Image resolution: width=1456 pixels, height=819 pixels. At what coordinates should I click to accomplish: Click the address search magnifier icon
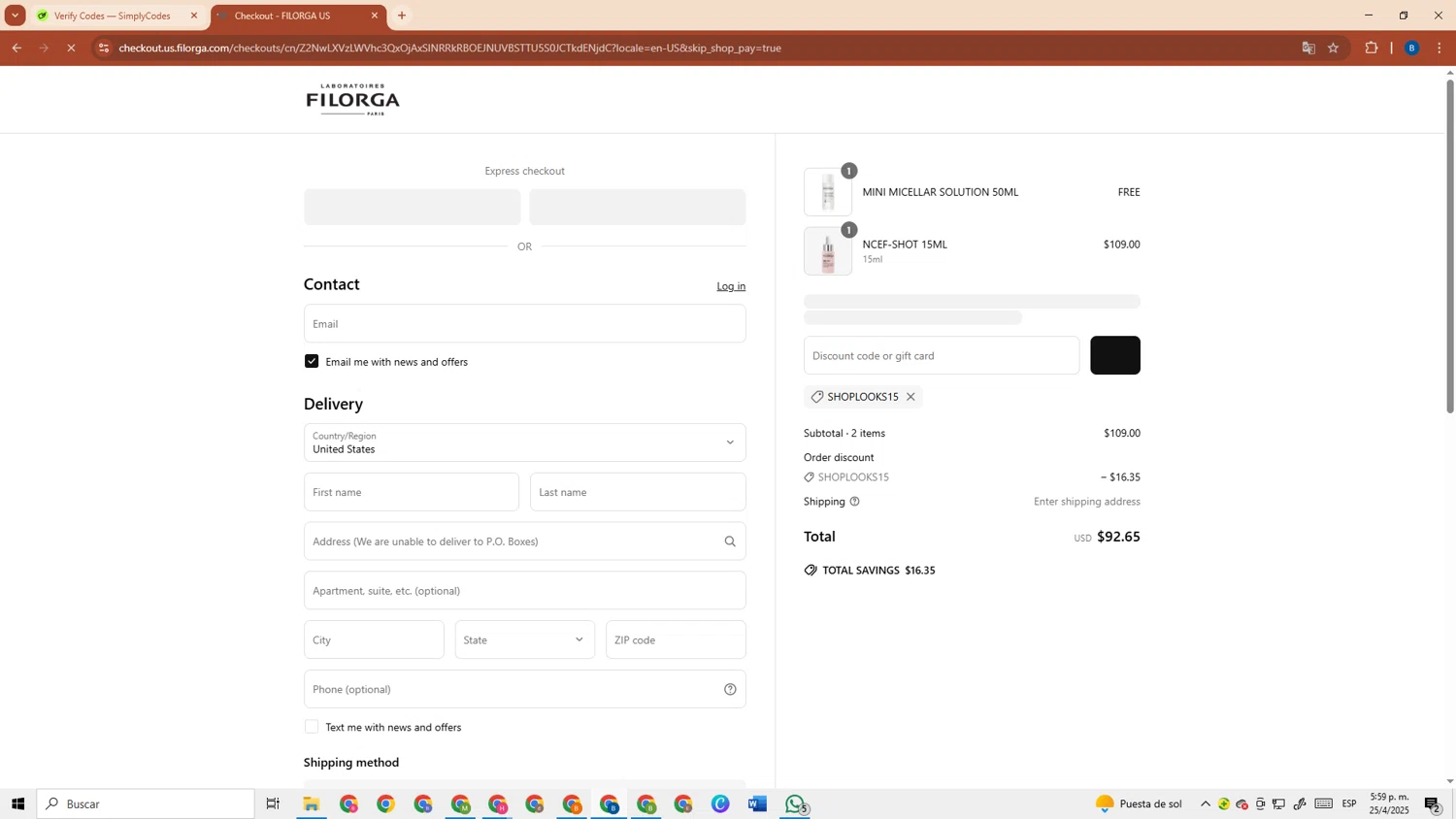(x=730, y=541)
